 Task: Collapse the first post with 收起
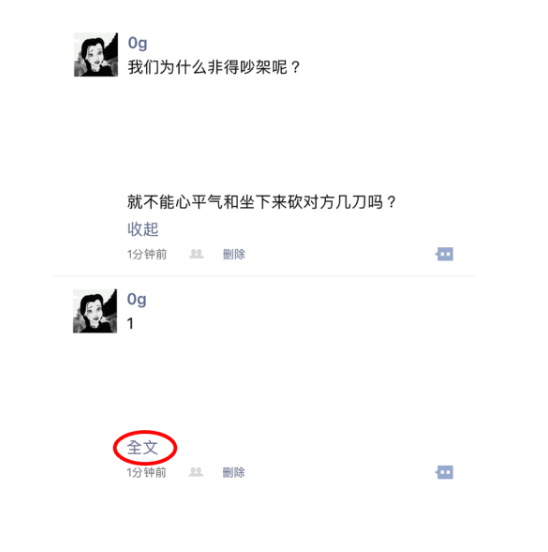143,230
